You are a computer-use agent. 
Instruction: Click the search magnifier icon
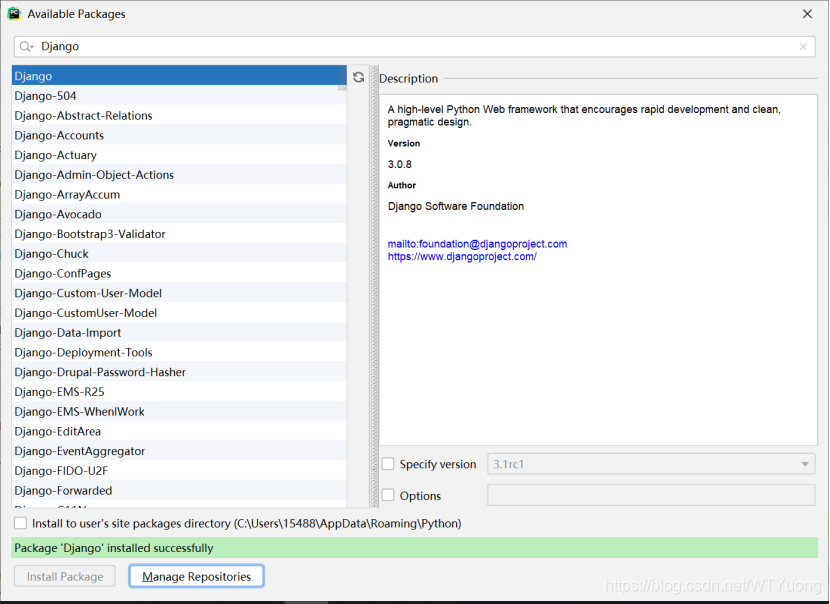[x=26, y=47]
